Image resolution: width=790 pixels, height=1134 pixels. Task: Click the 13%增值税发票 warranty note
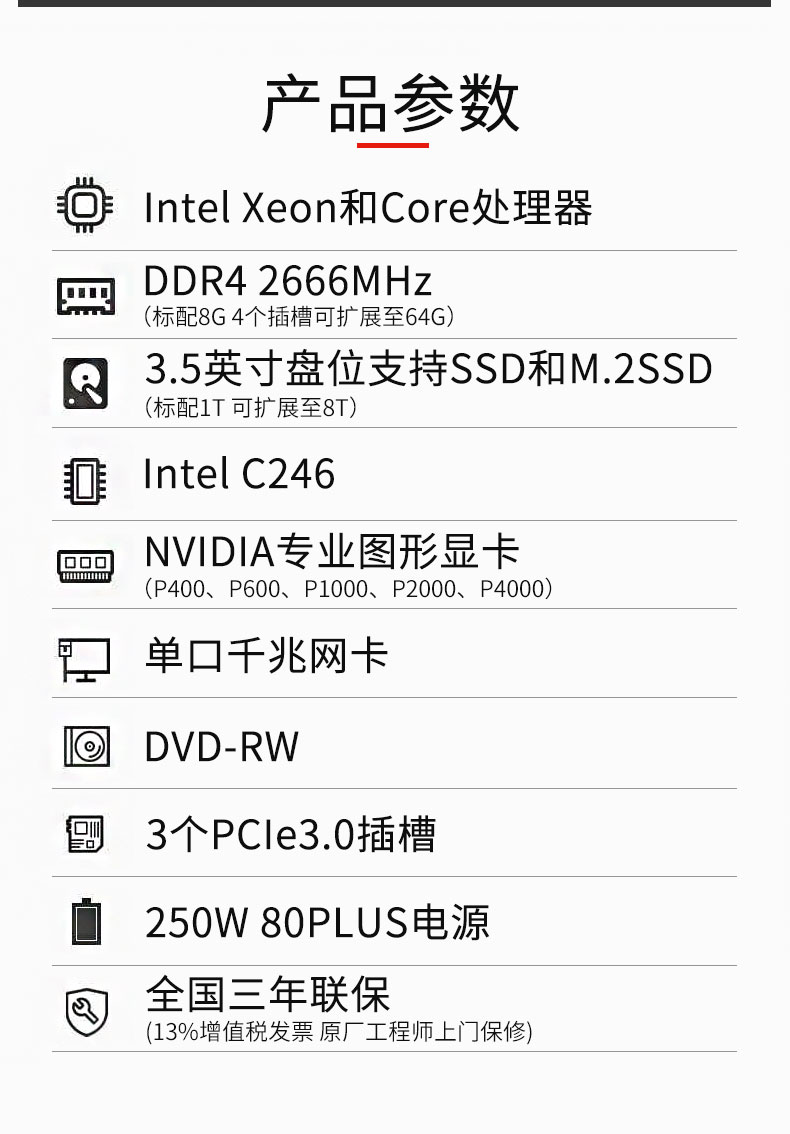tap(339, 1031)
